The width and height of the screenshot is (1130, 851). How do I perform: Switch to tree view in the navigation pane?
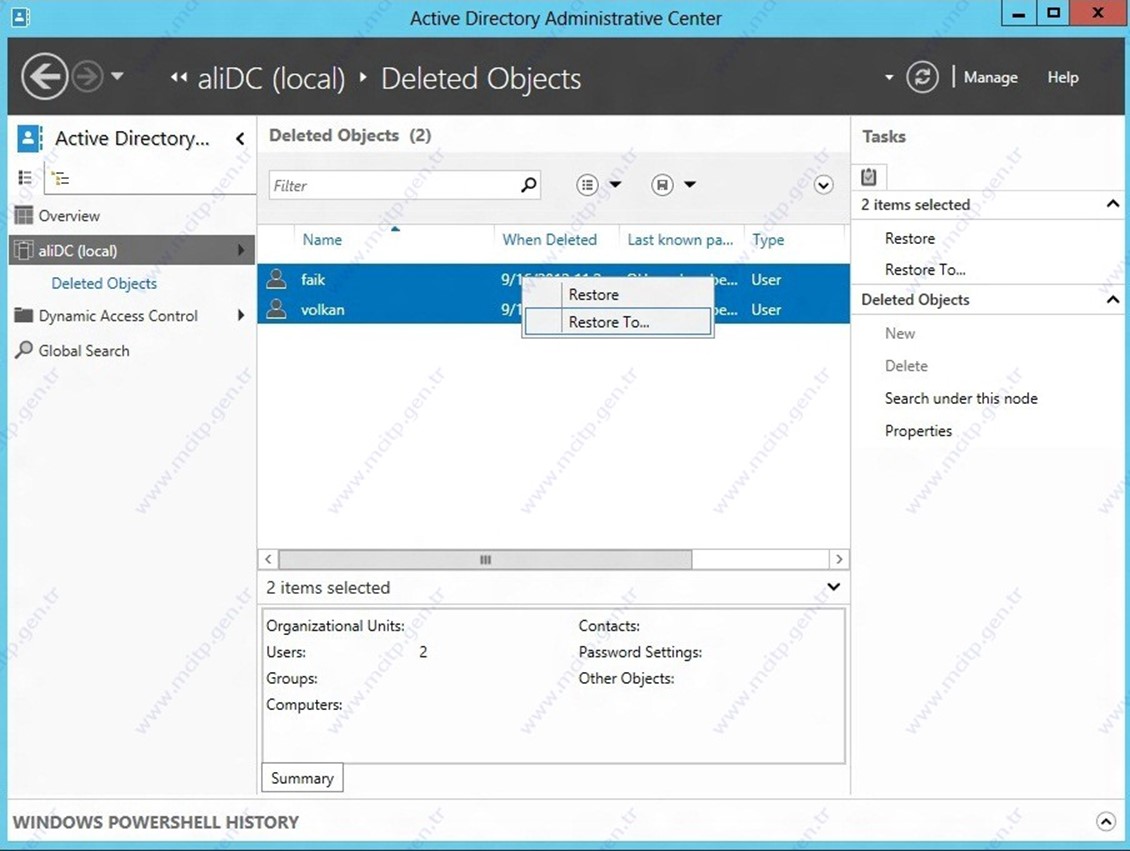(61, 178)
